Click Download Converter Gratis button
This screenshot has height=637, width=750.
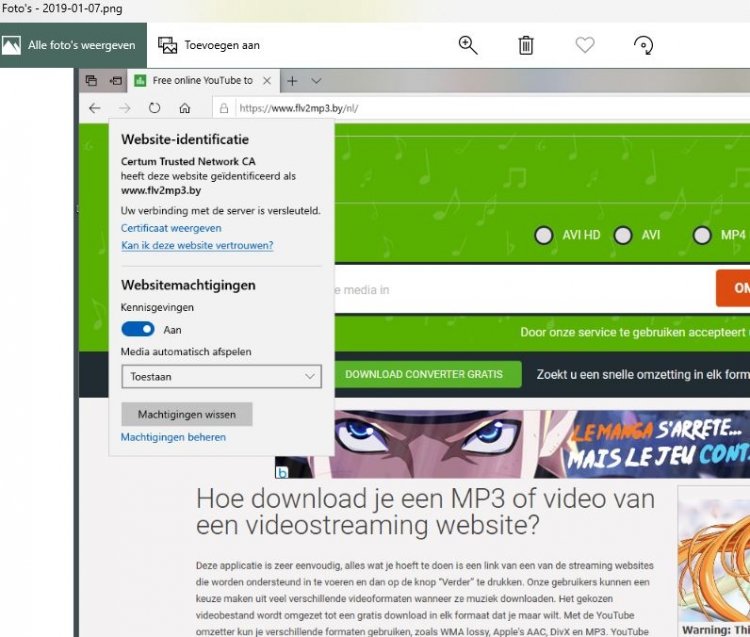[423, 374]
